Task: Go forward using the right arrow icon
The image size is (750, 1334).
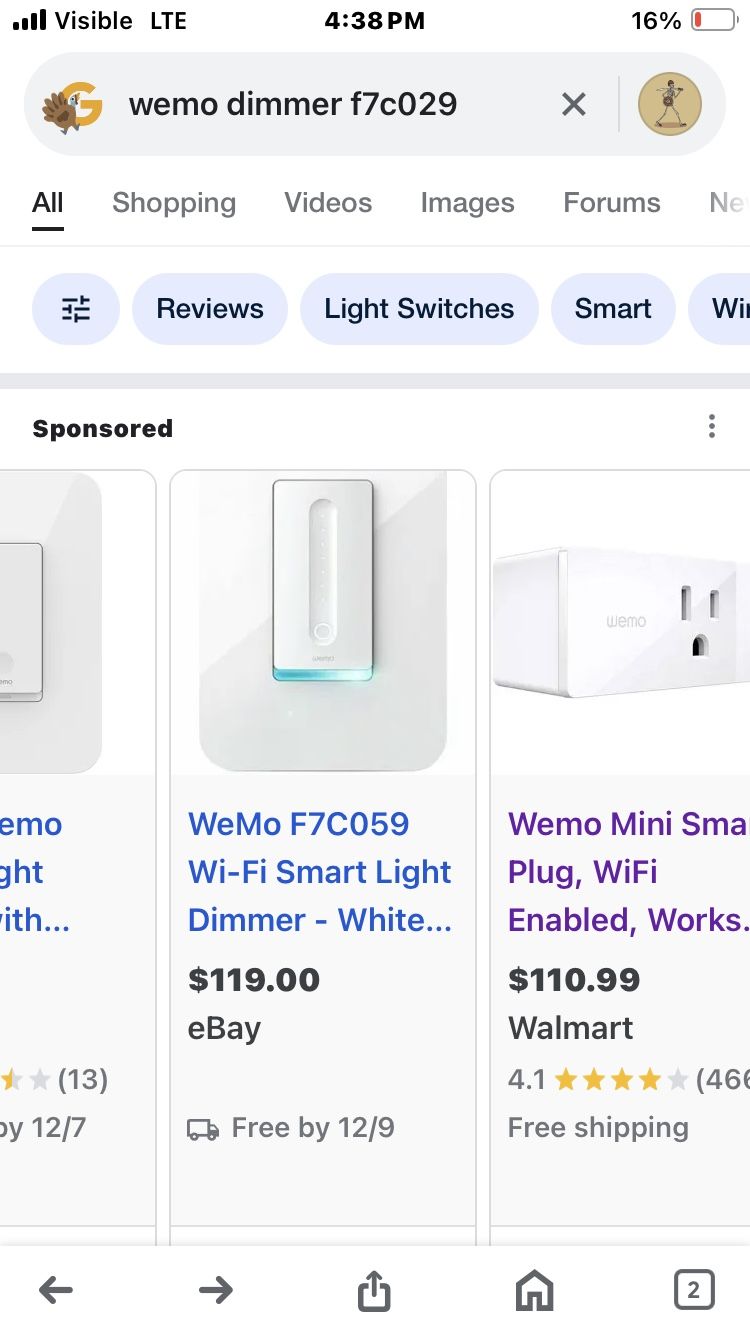Action: (216, 1290)
